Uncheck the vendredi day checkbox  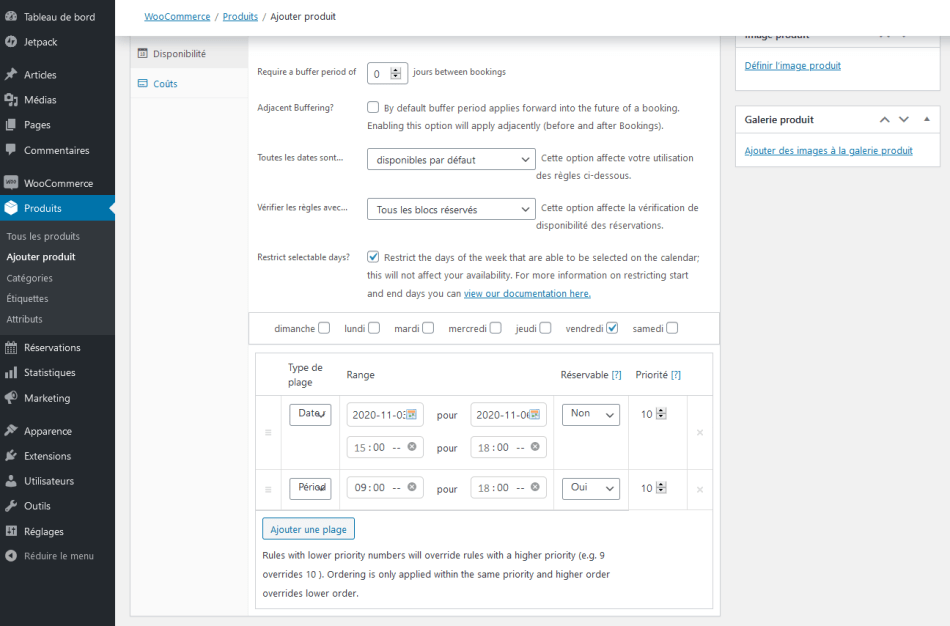click(x=612, y=328)
